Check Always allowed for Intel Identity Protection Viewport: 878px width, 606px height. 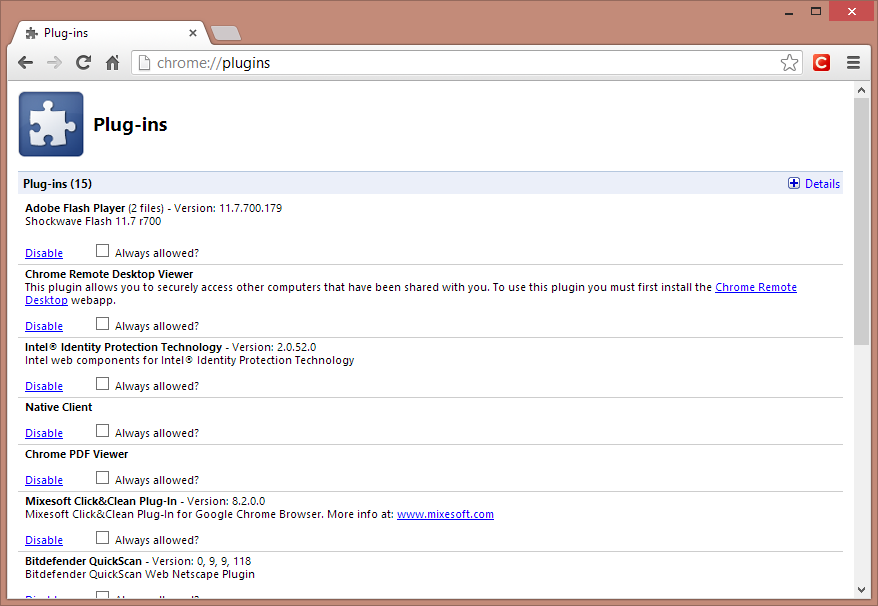click(102, 383)
